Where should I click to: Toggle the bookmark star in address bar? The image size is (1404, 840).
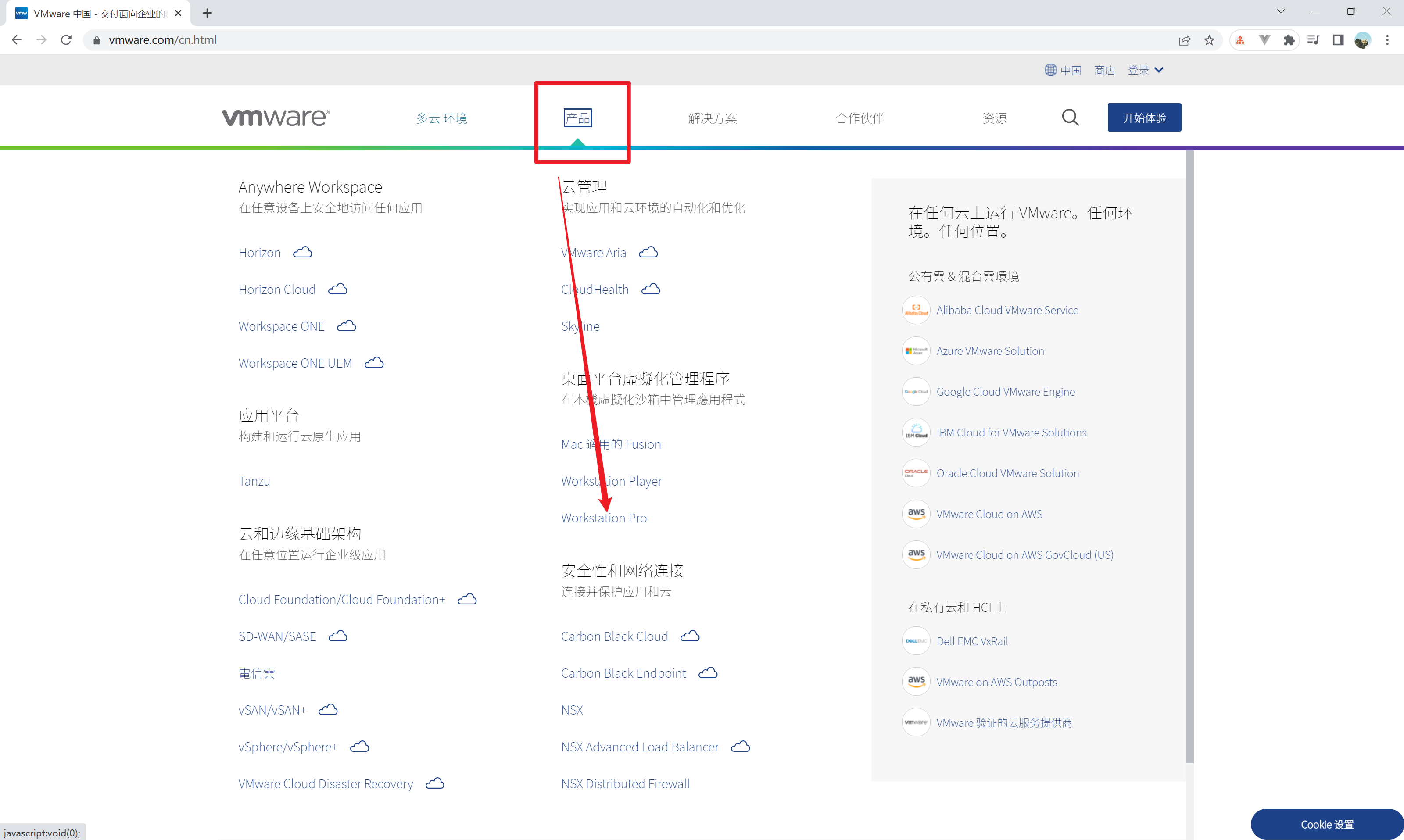[x=1209, y=39]
